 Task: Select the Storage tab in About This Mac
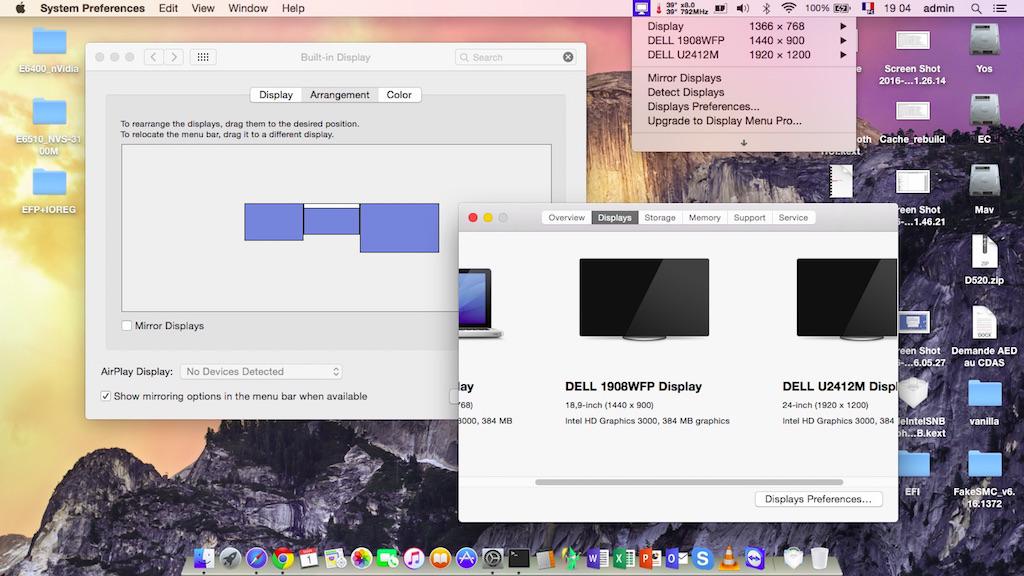click(x=659, y=217)
